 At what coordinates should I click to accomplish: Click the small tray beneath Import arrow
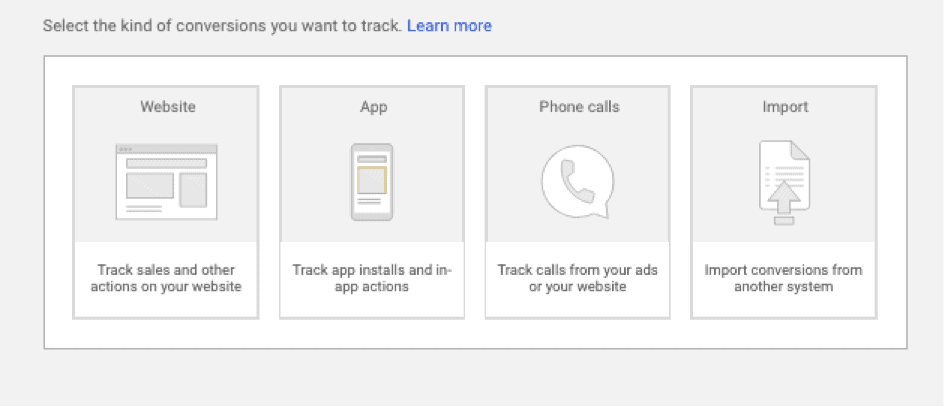point(784,221)
